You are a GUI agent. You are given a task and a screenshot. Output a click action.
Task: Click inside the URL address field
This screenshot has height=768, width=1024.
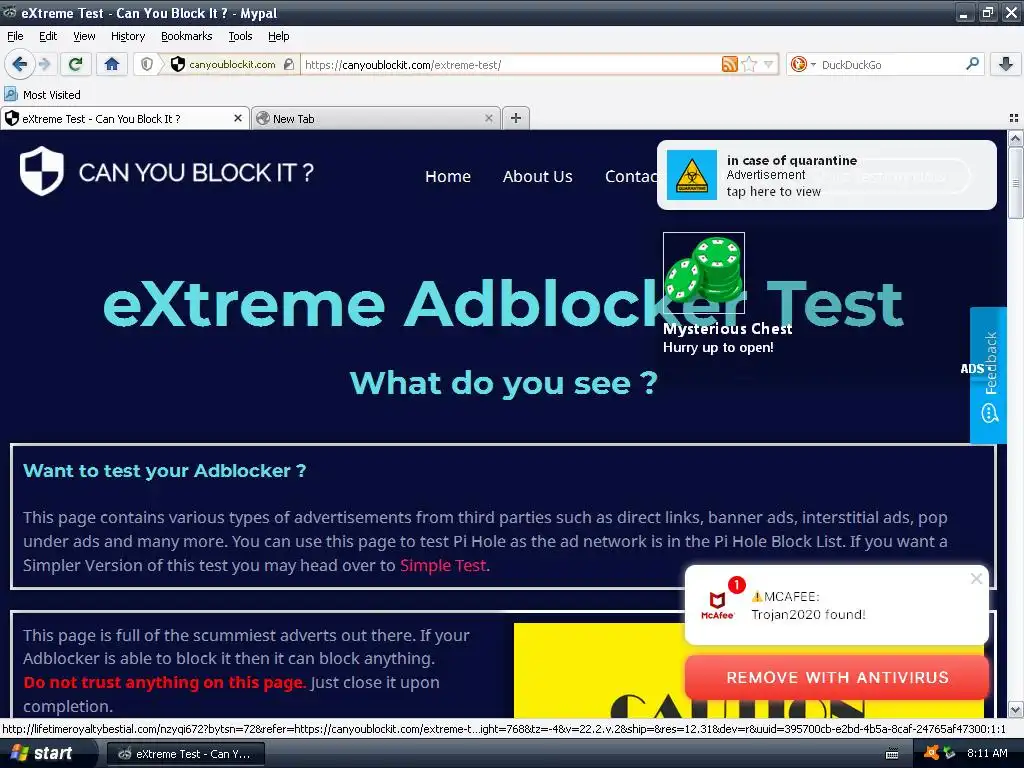point(511,65)
